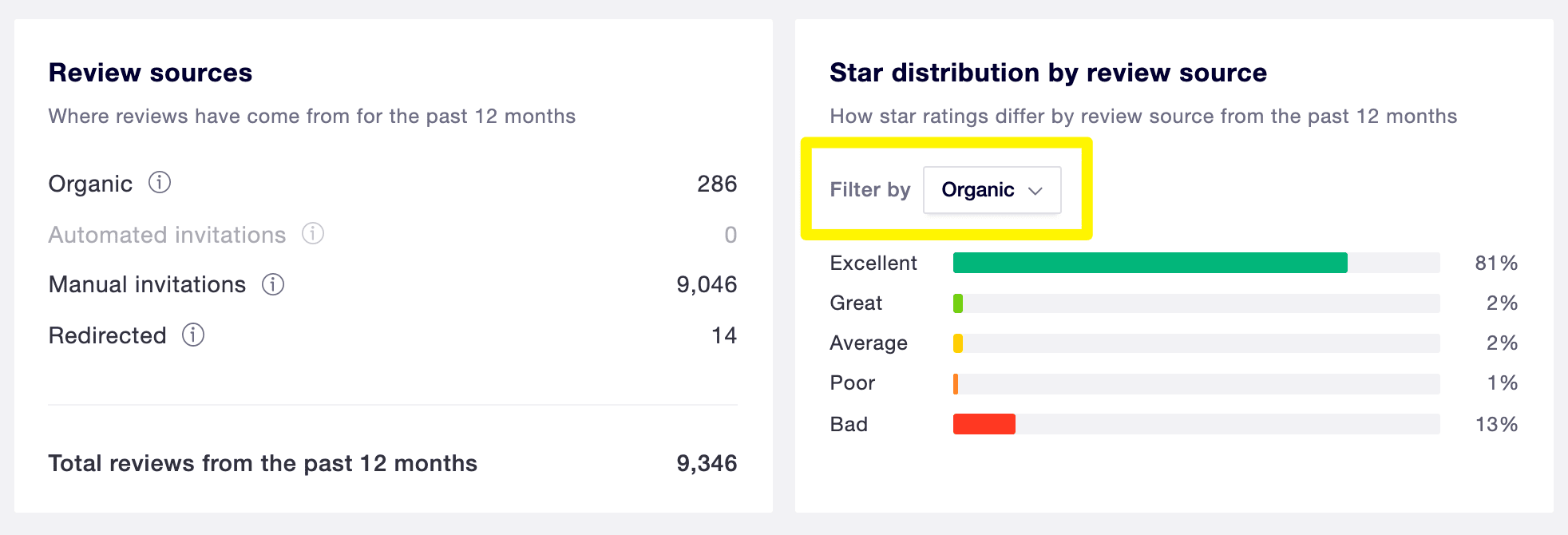This screenshot has height=535, width=1568.
Task: Click the 286 Organic review count
Action: coord(718,184)
